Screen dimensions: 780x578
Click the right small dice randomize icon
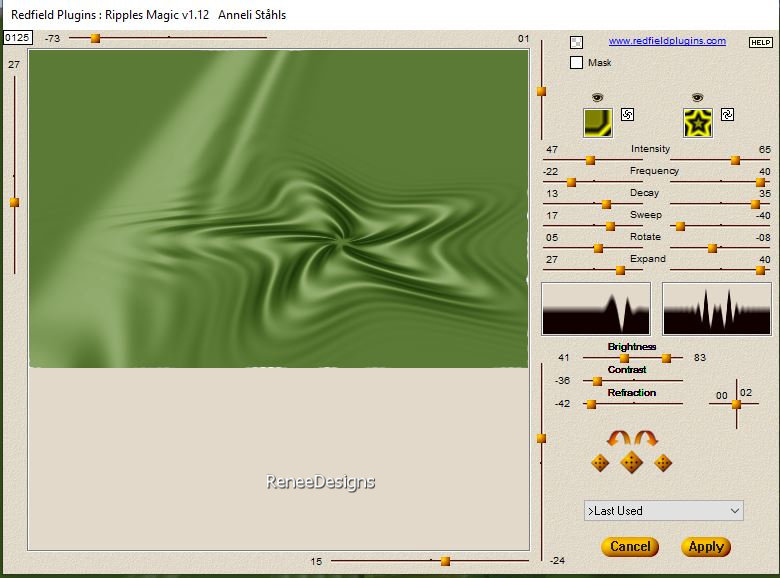point(663,463)
